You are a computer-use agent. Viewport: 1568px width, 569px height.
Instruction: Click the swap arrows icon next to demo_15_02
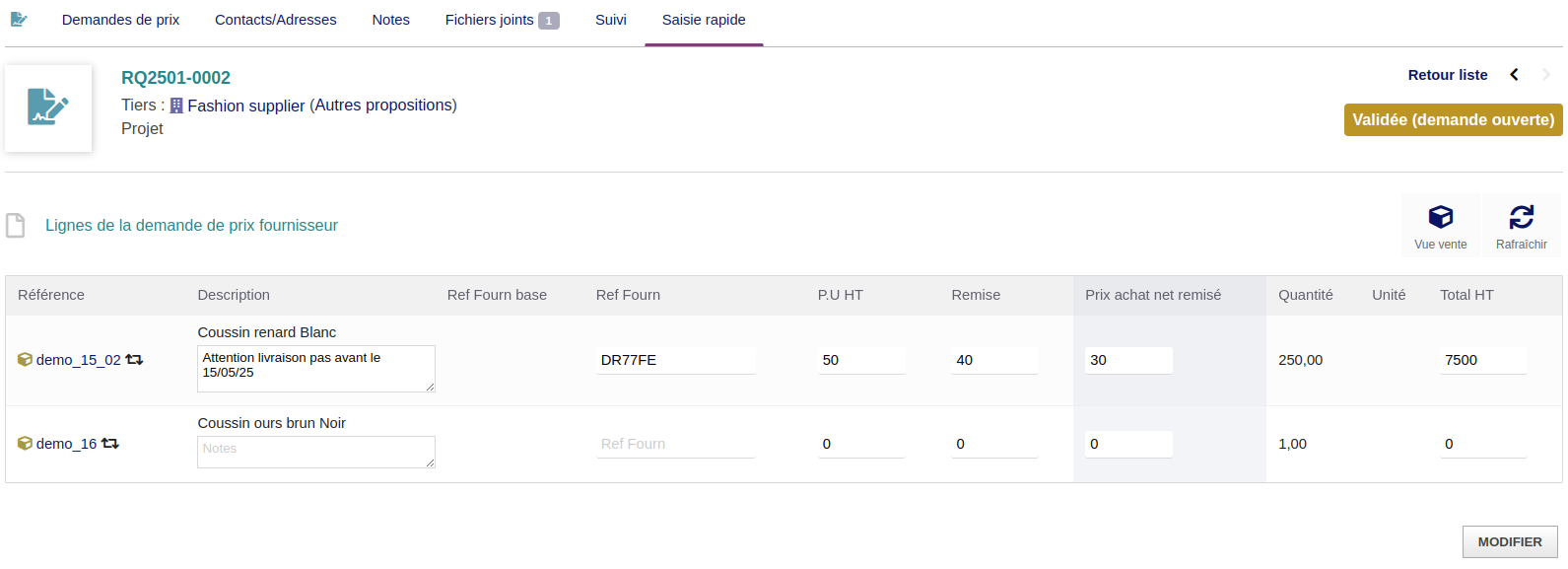(x=134, y=360)
